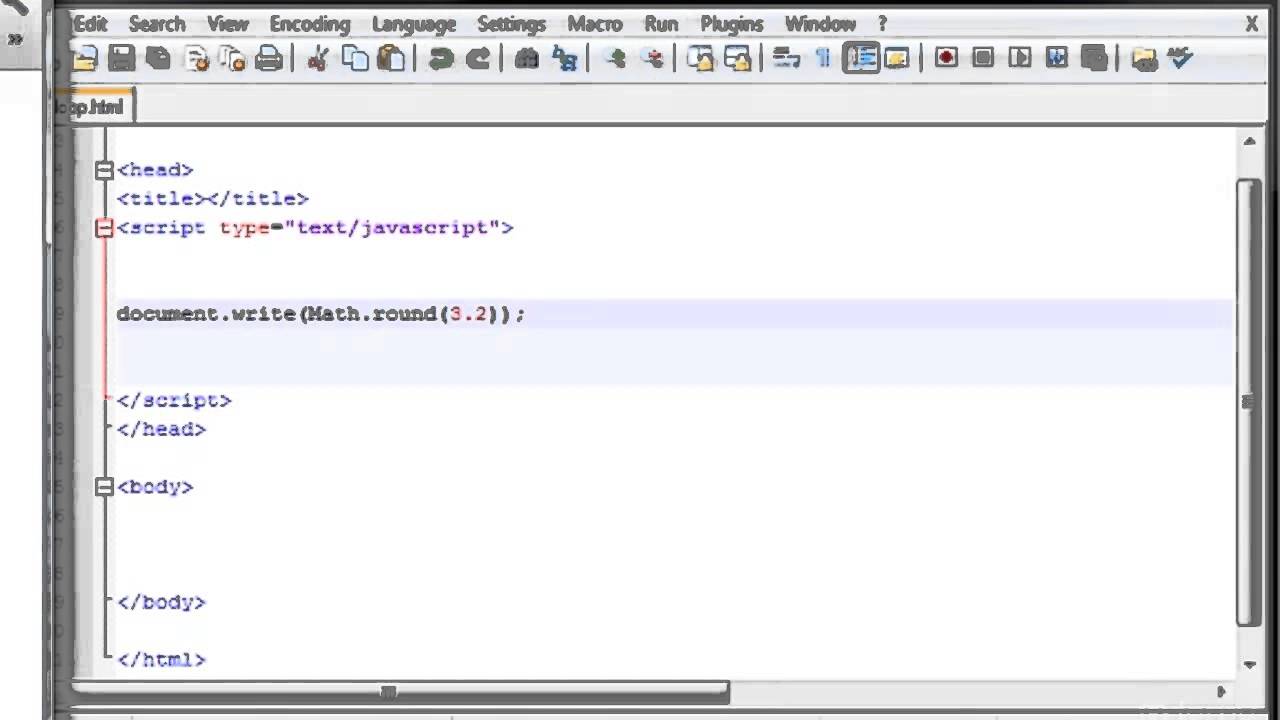The image size is (1280, 720).
Task: Zoom out using the toolbar Zoom Out icon
Action: (x=651, y=58)
